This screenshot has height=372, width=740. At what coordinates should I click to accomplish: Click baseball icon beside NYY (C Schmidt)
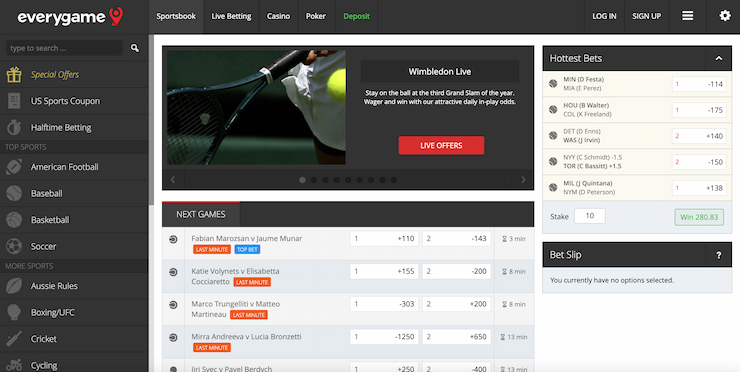click(x=553, y=161)
